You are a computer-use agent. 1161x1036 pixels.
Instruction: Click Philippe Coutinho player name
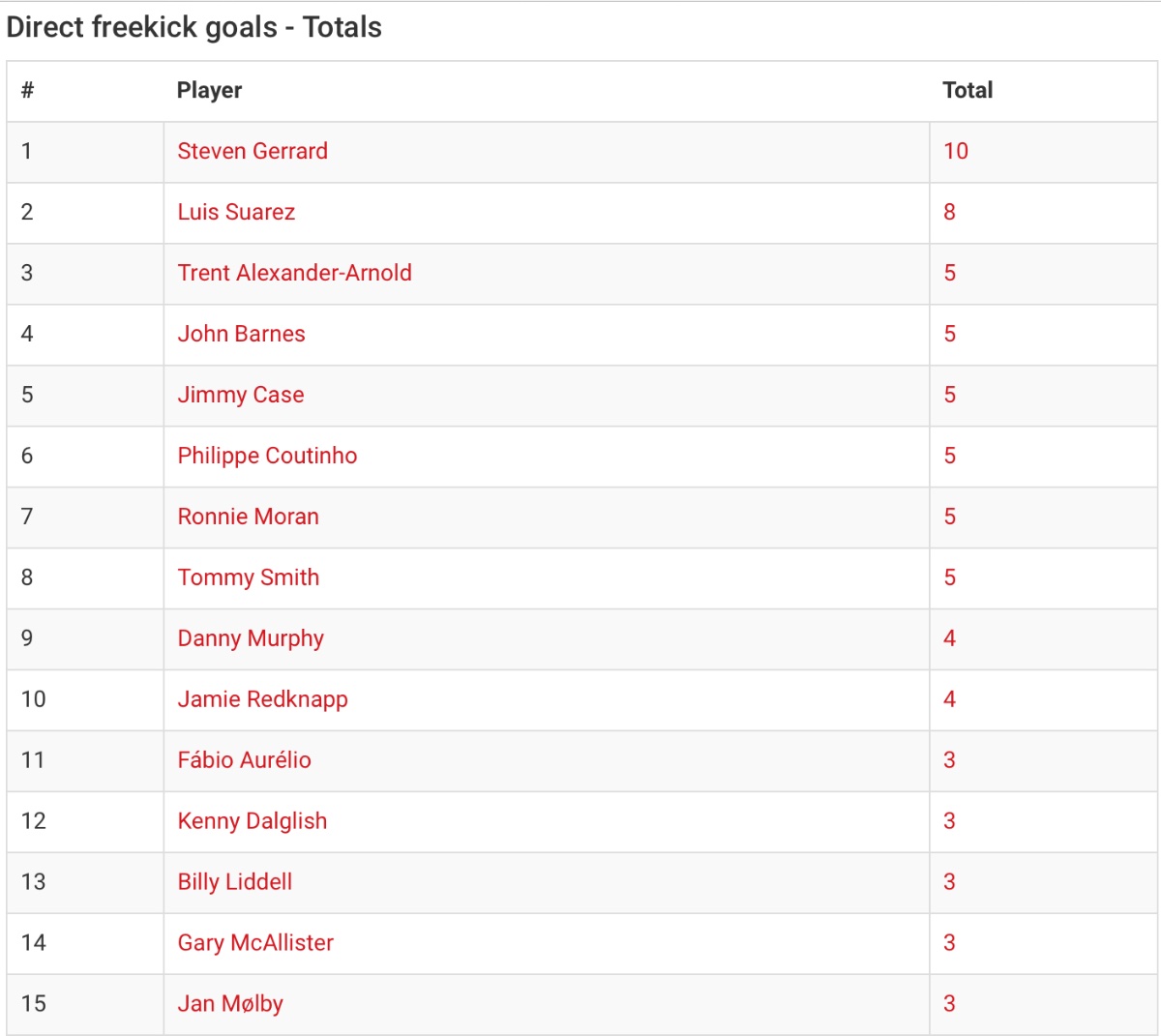(267, 456)
